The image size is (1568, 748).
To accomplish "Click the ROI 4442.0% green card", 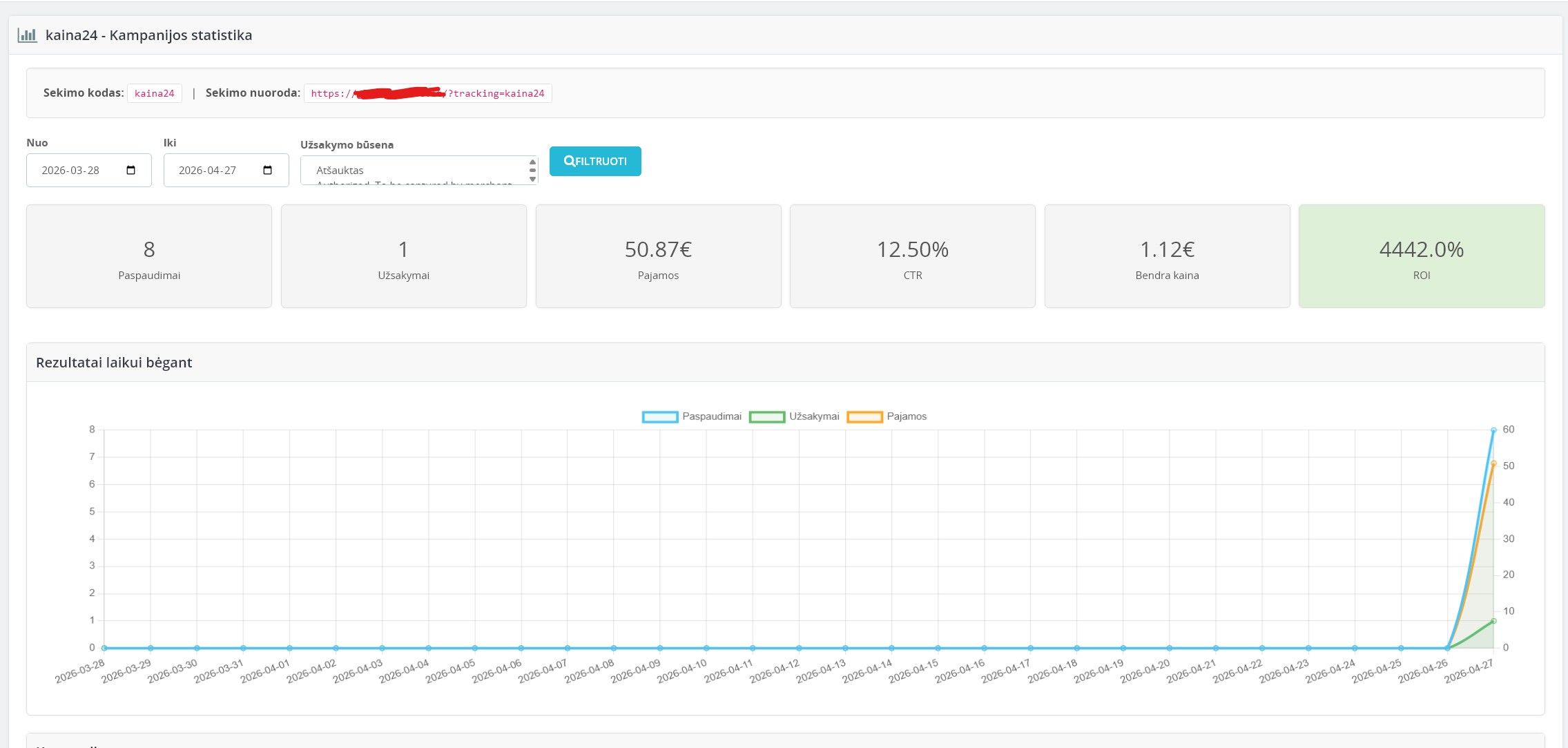I will [1421, 256].
